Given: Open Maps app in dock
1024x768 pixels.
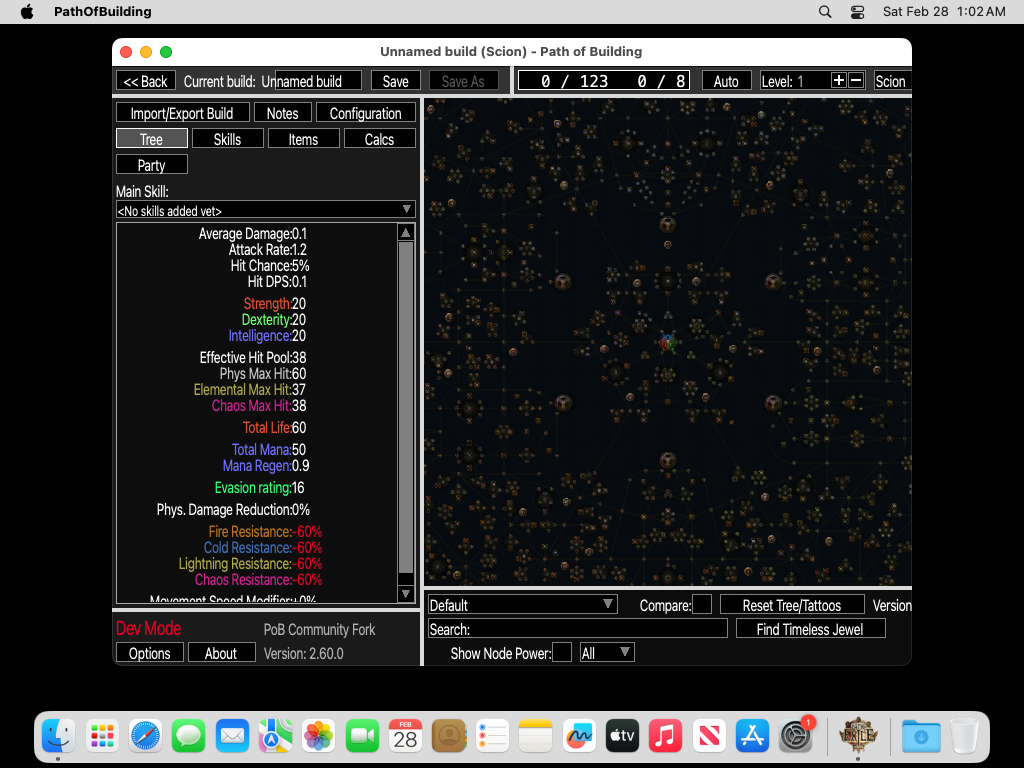Looking at the screenshot, I should (275, 736).
